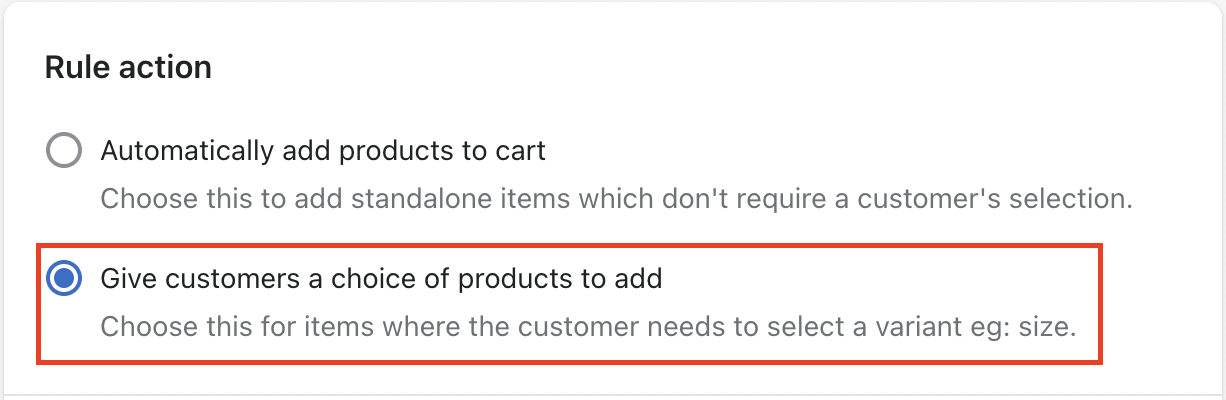Click the 'Give customers a choice of products to add' label

[381, 279]
